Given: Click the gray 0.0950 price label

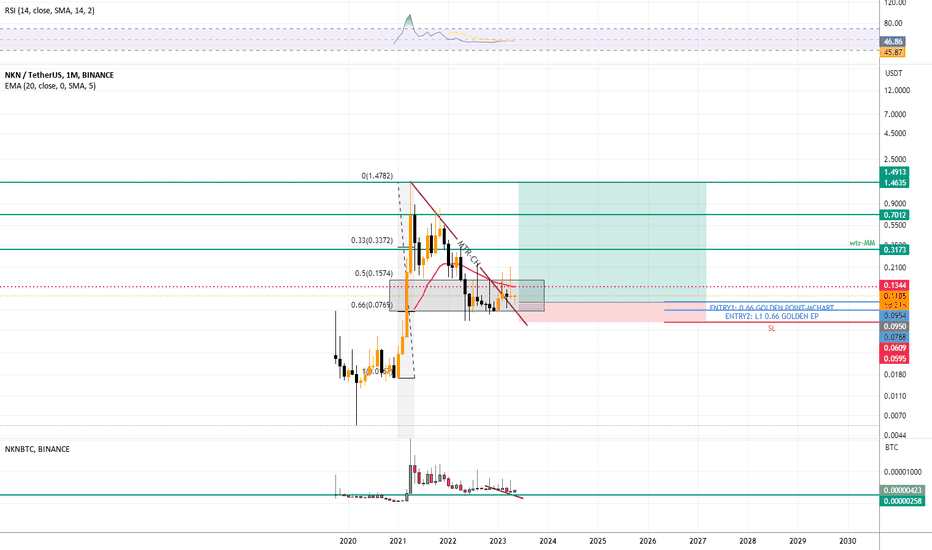Looking at the screenshot, I should [x=894, y=326].
